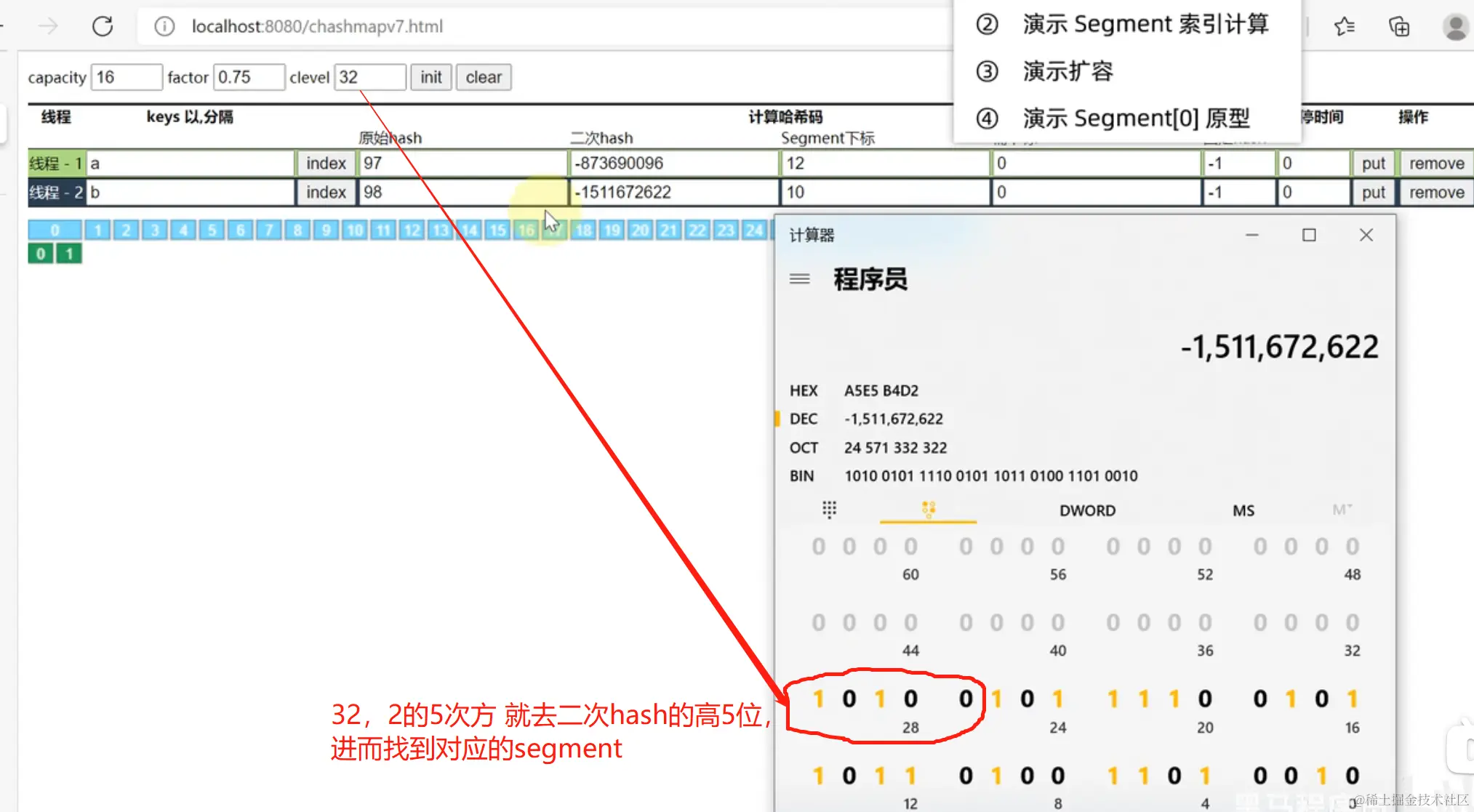The width and height of the screenshot is (1474, 812).
Task: Select the calculator bit toggling keypad icon
Action: tap(928, 510)
